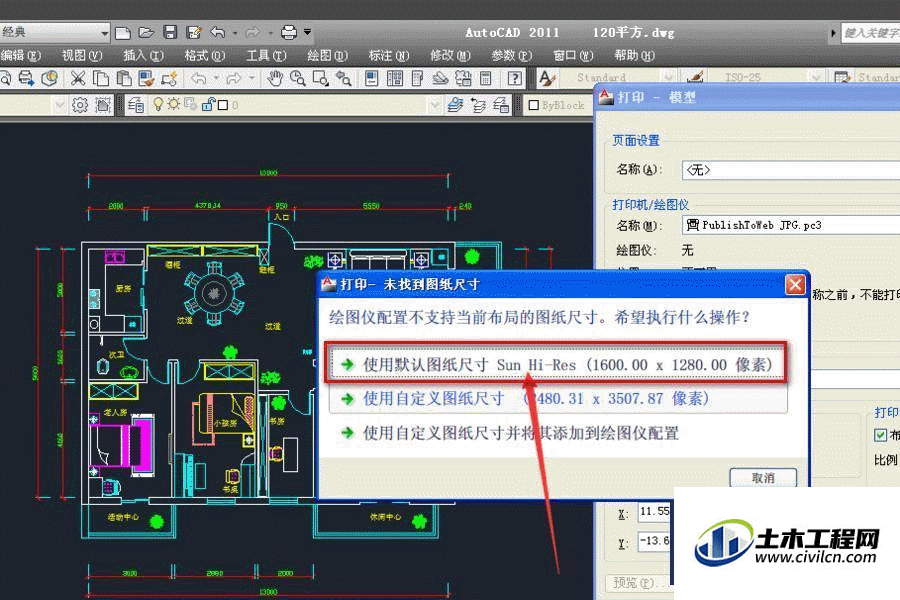This screenshot has width=900, height=600.
Task: Click Make Object's Layer Current icon
Action: click(455, 105)
